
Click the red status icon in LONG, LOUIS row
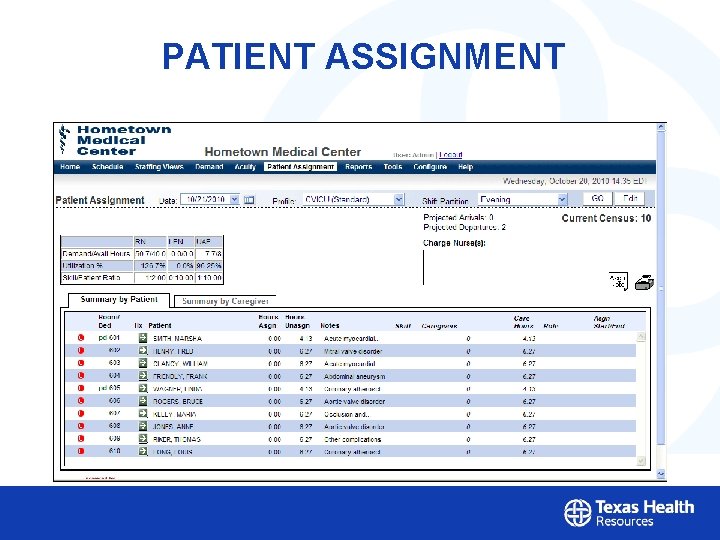pyautogui.click(x=81, y=451)
